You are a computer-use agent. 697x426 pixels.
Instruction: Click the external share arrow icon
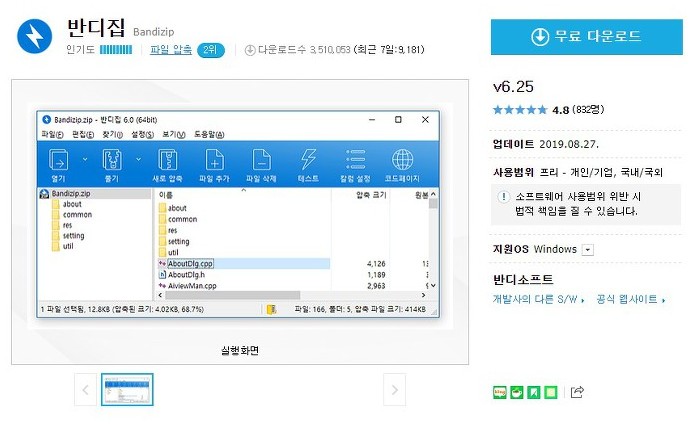[577, 392]
